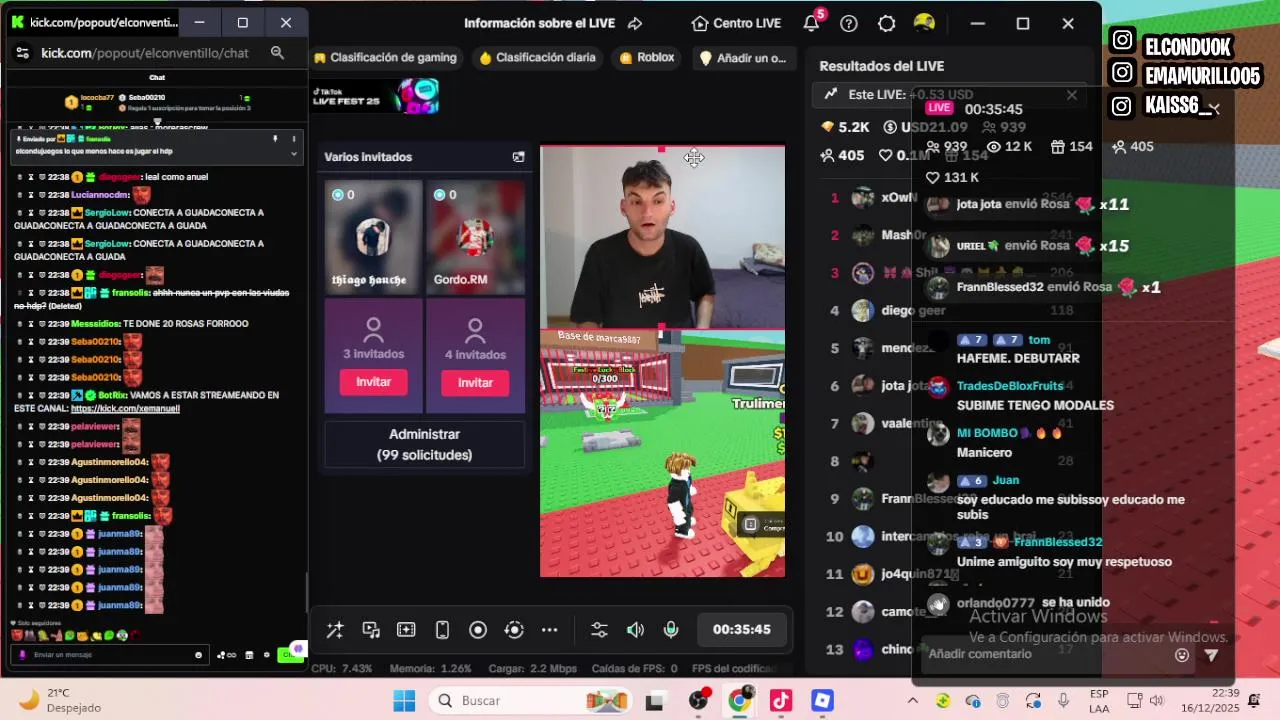Click the purple microphone icon in Kick chat
Viewport: 1280px width, 720px height.
[x=22, y=655]
